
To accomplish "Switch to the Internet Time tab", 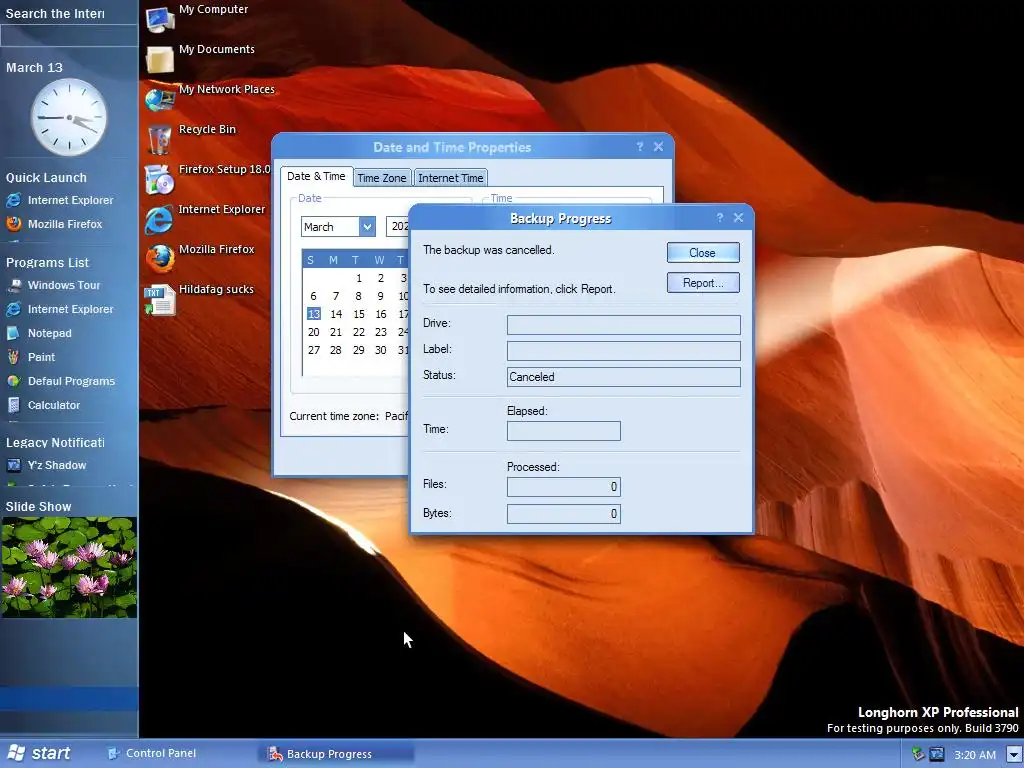I will pyautogui.click(x=451, y=178).
